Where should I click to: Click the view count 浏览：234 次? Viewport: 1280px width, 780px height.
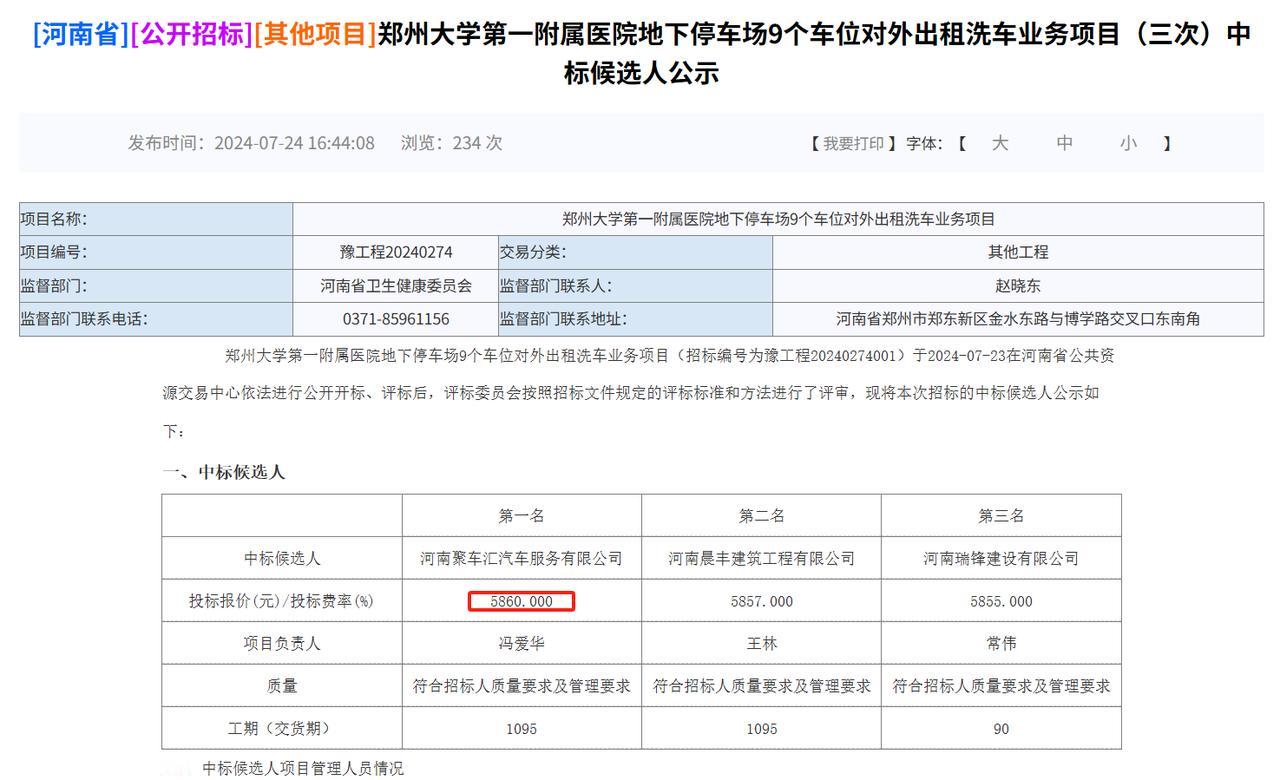pyautogui.click(x=451, y=143)
